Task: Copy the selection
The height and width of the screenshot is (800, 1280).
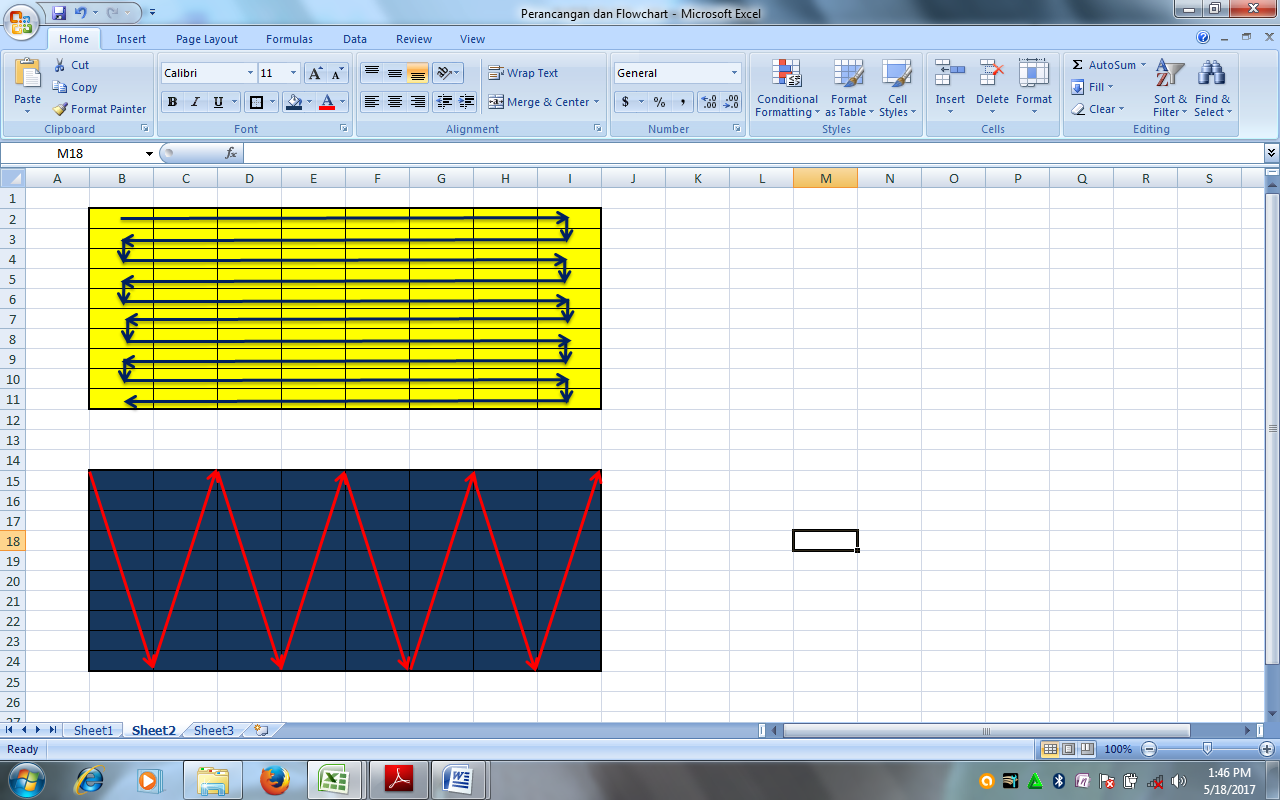Action: [75, 87]
